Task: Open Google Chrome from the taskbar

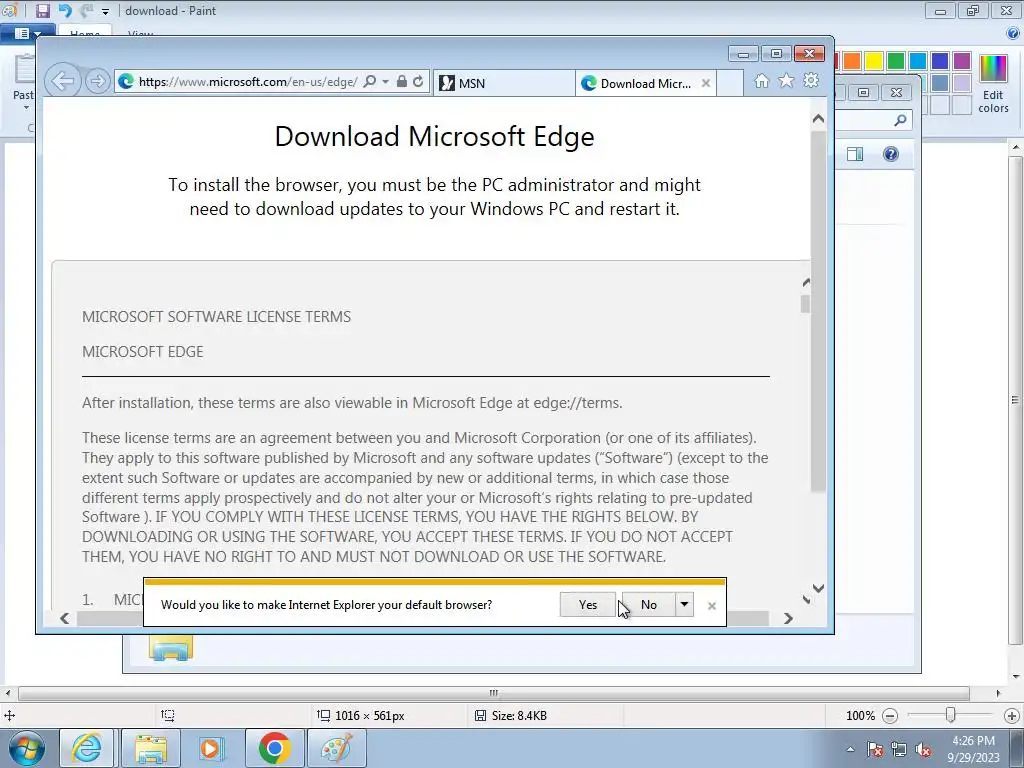Action: [274, 748]
